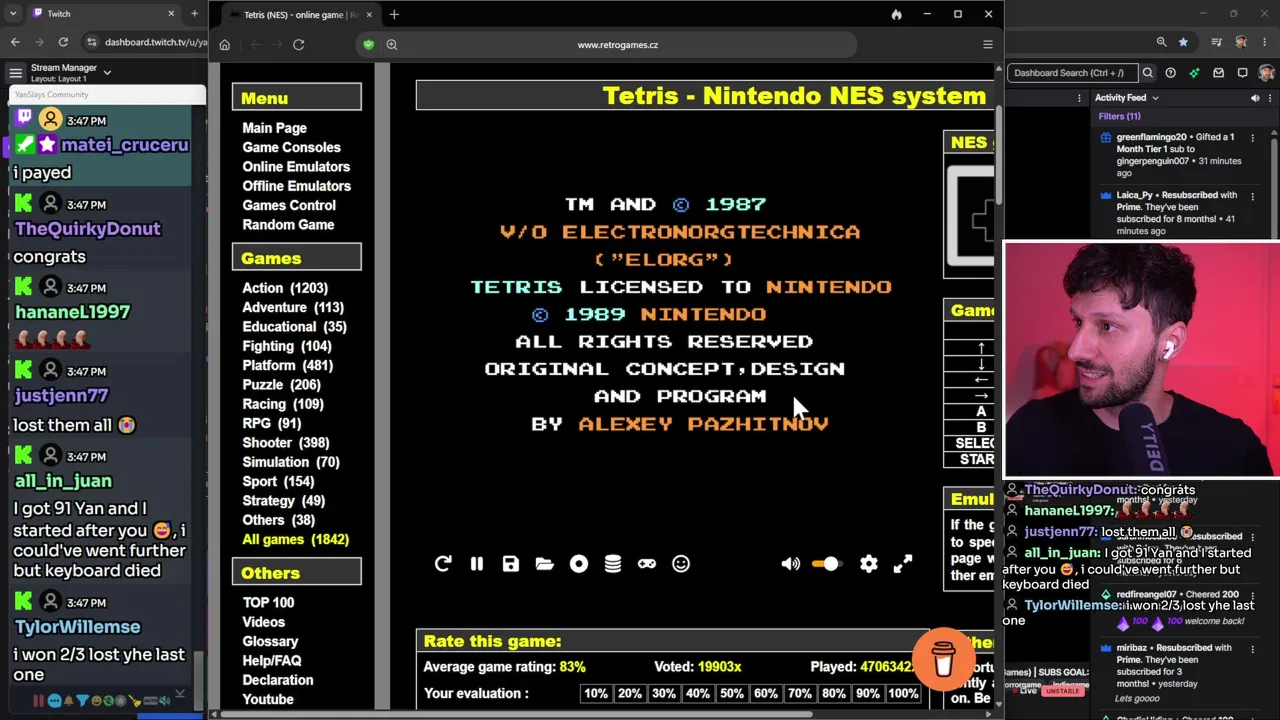Pause the Tetris emulator

tap(477, 564)
